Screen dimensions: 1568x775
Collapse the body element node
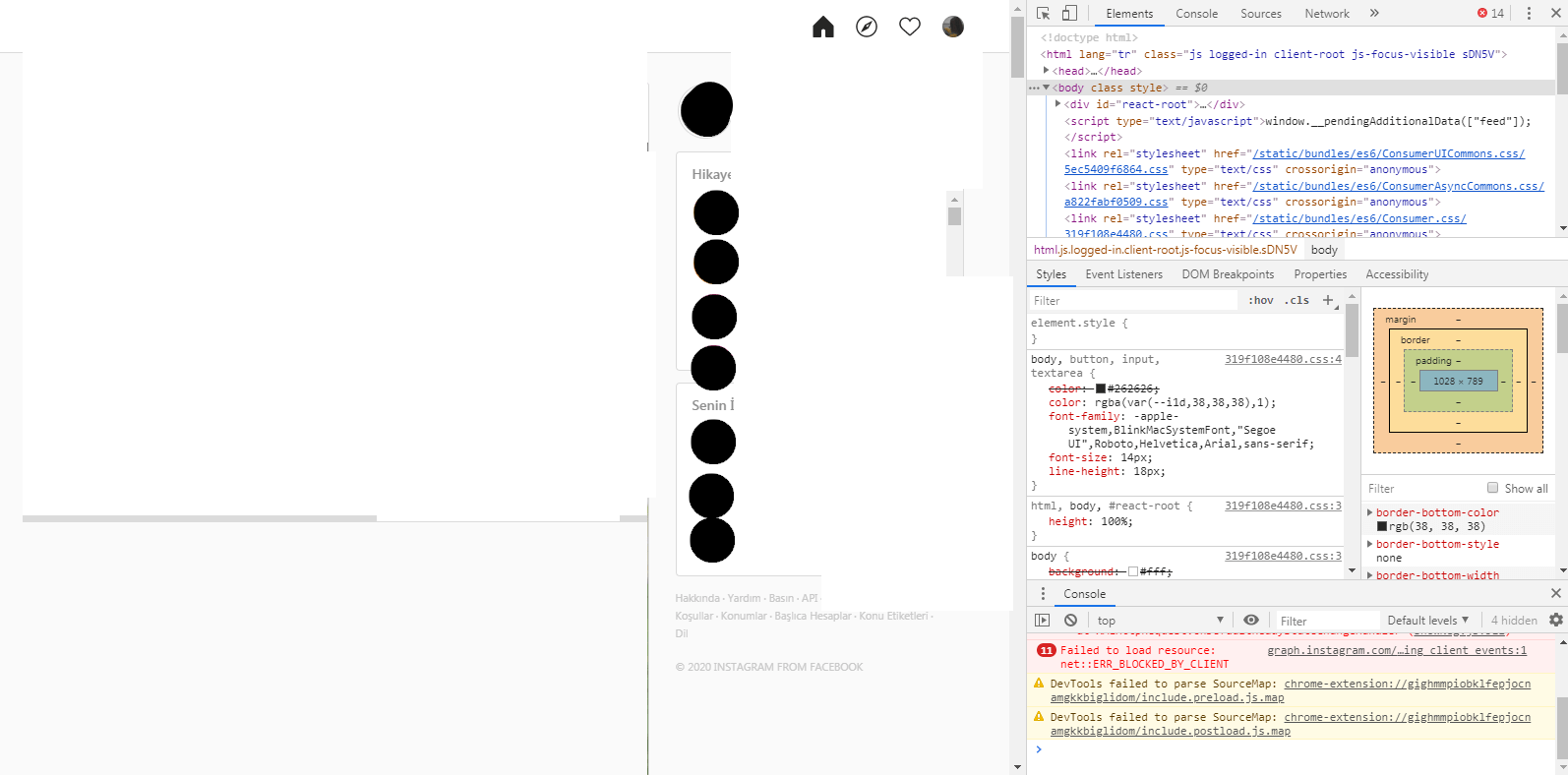click(1047, 88)
